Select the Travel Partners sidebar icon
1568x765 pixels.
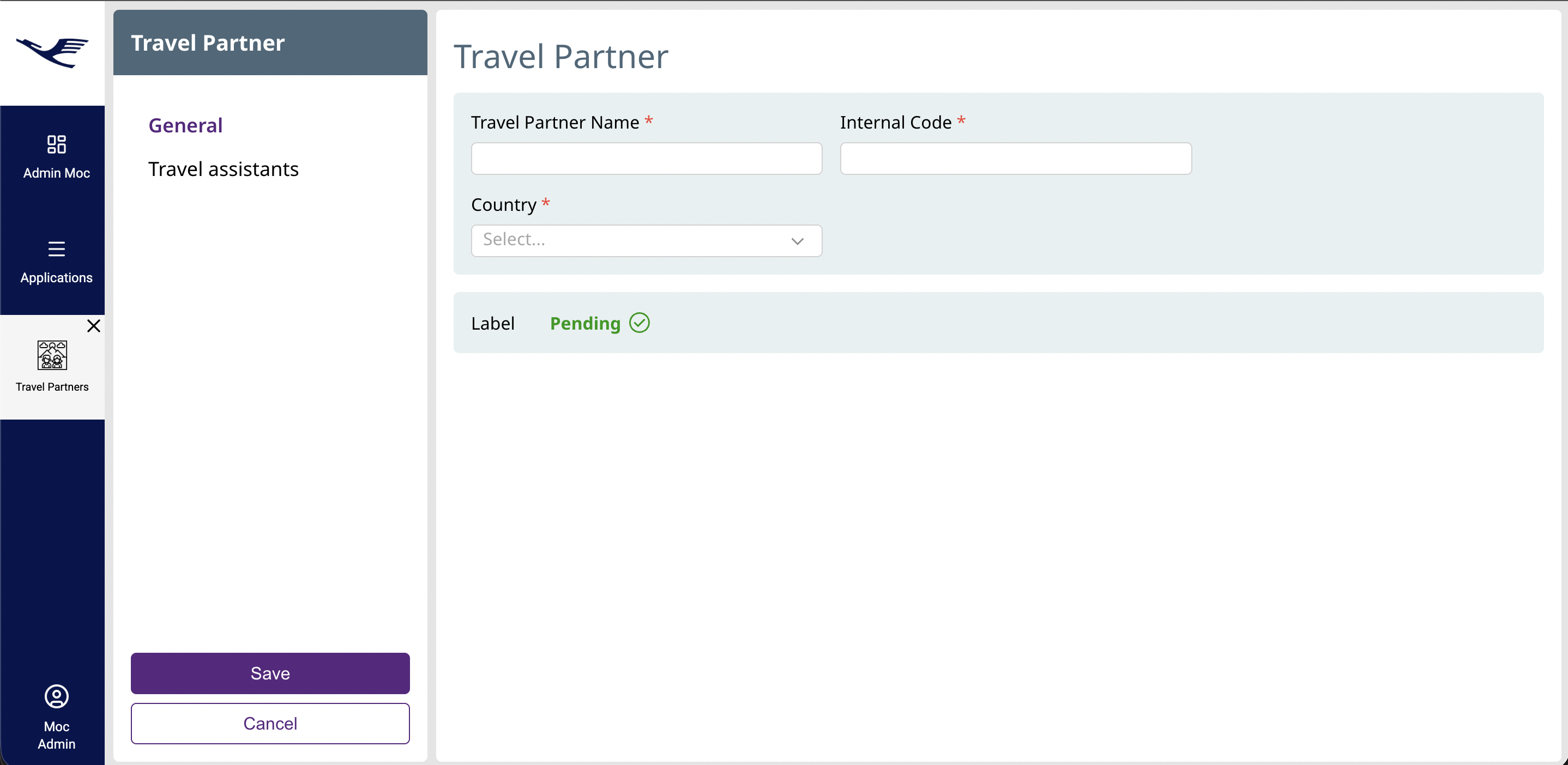click(x=52, y=355)
